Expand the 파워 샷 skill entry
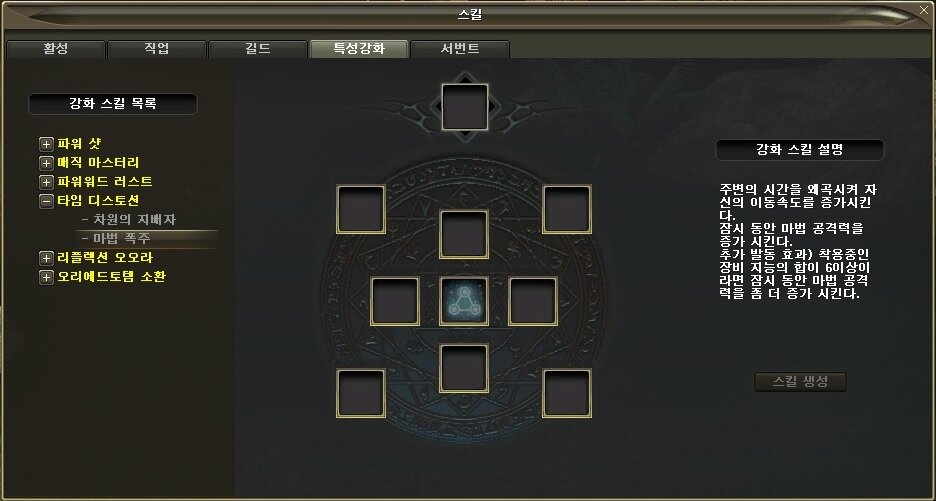 [x=46, y=144]
